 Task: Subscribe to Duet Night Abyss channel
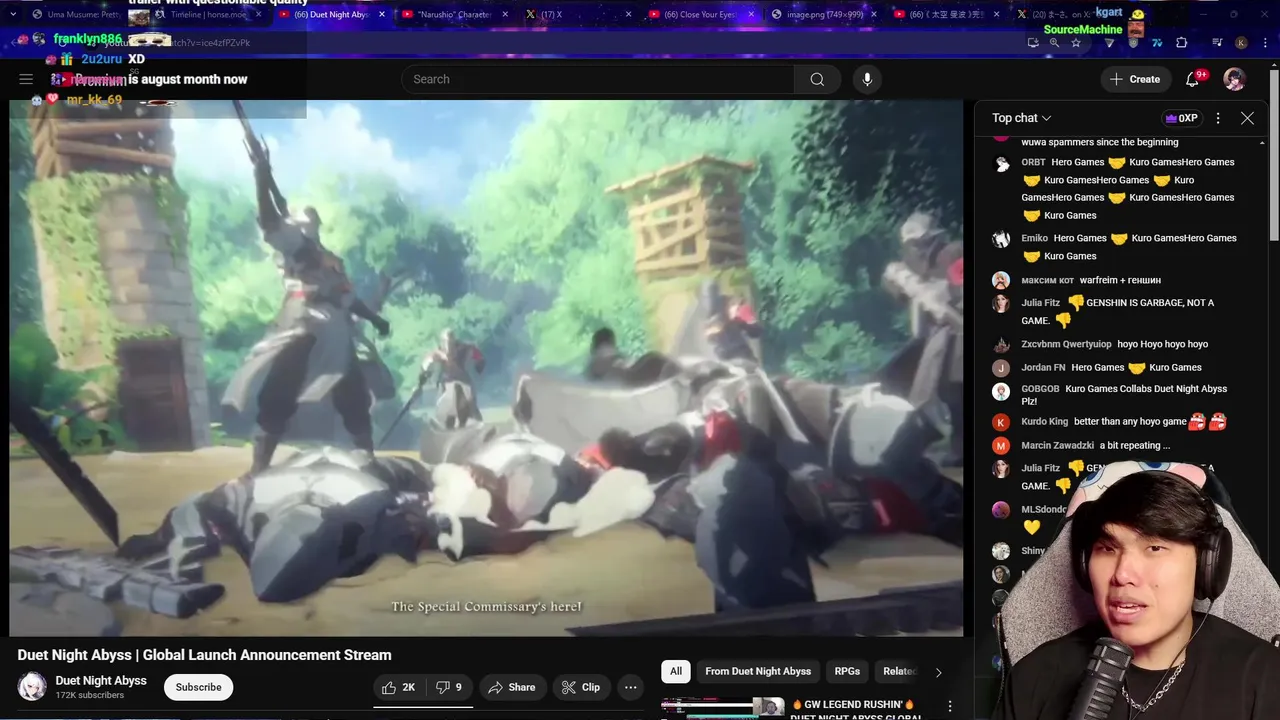(198, 687)
